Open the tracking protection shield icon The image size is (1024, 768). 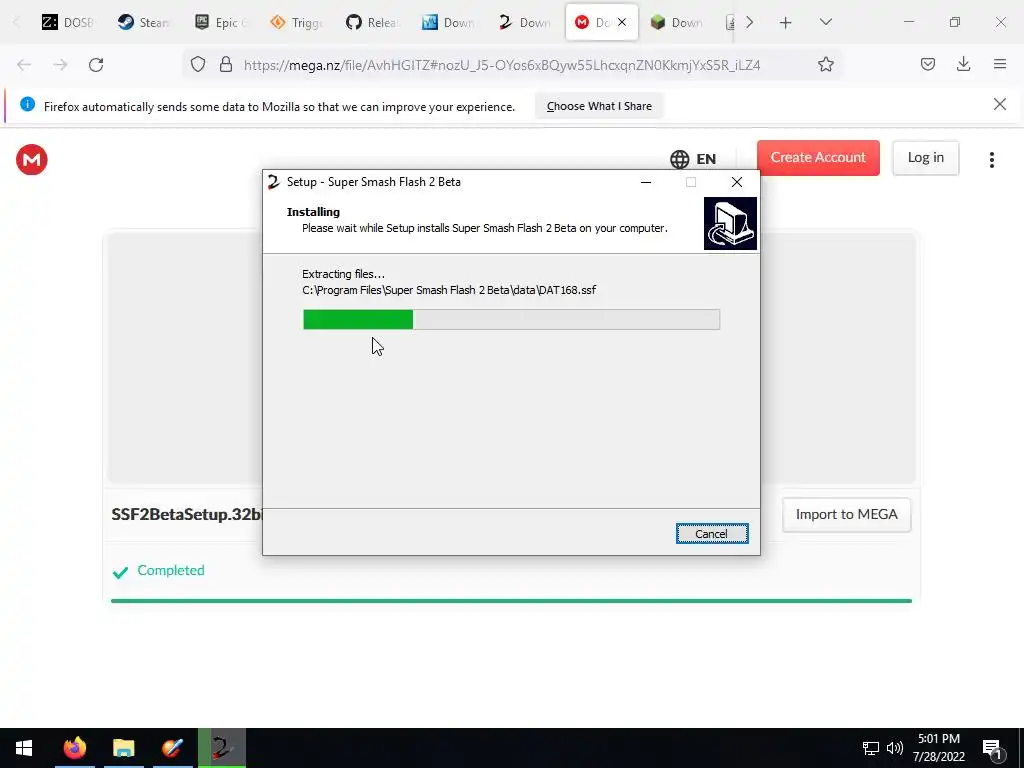click(x=198, y=64)
